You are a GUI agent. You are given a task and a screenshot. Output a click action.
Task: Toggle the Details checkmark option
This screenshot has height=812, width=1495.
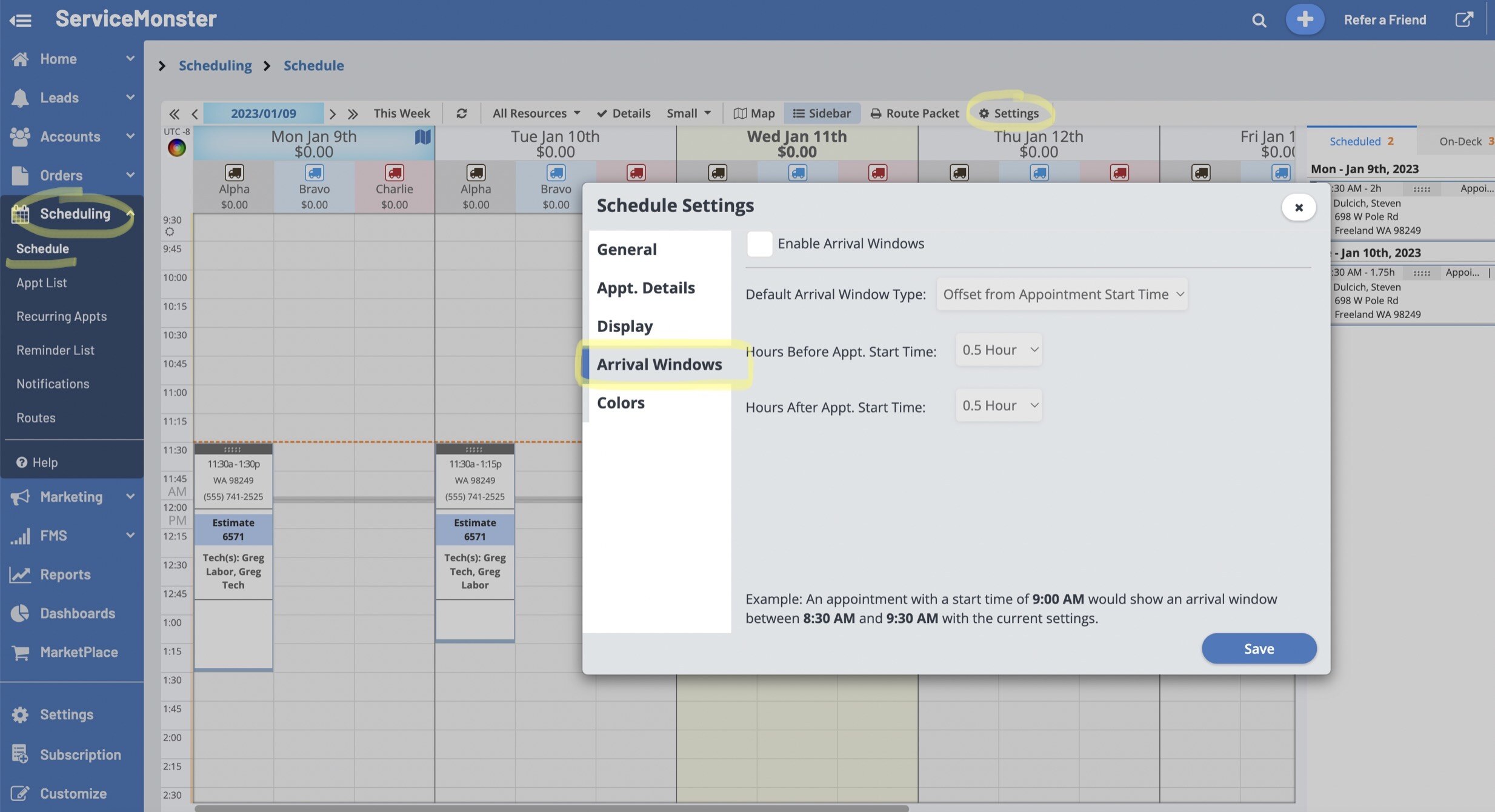point(623,113)
